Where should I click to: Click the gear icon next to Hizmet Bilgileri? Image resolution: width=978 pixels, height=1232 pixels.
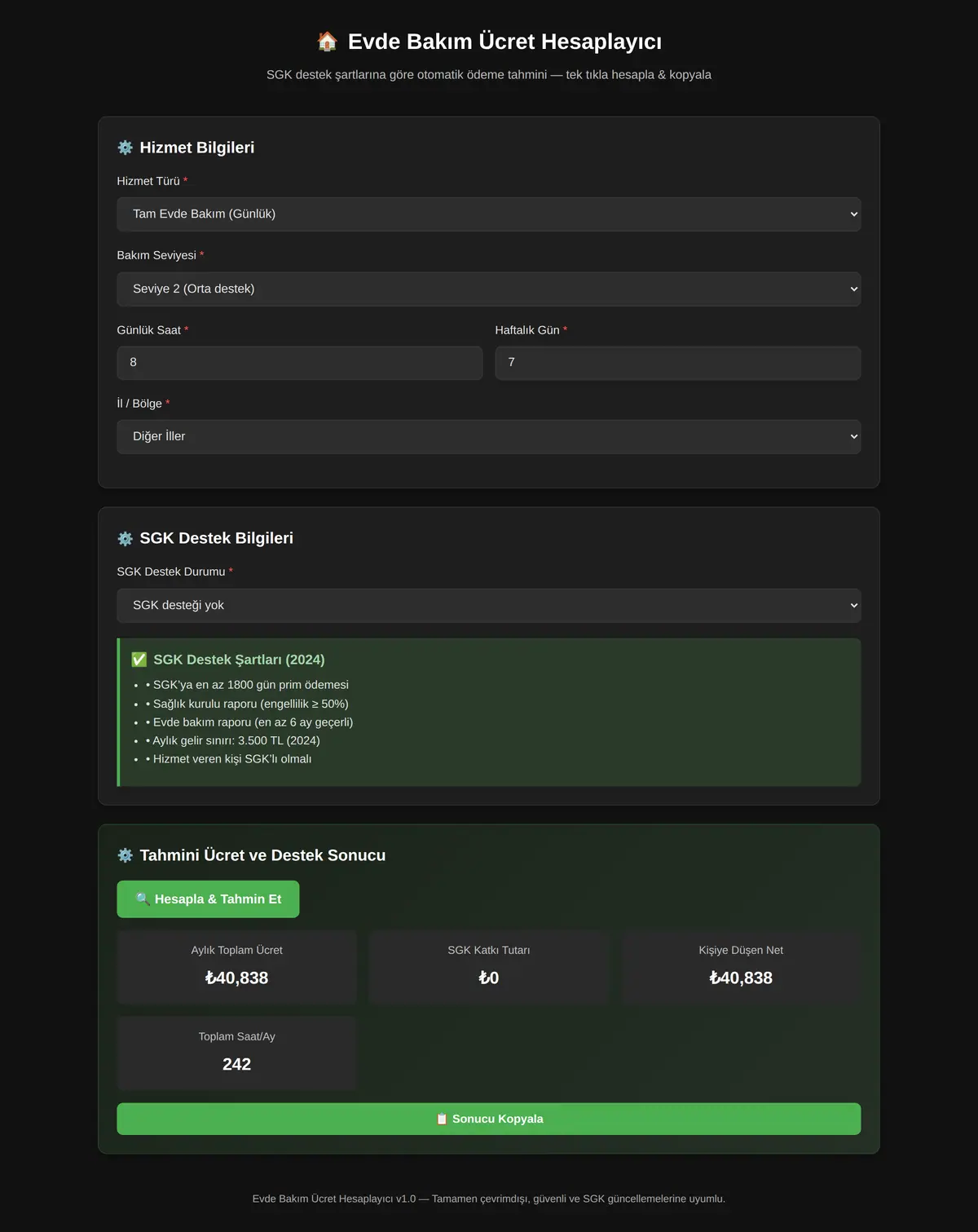coord(125,148)
